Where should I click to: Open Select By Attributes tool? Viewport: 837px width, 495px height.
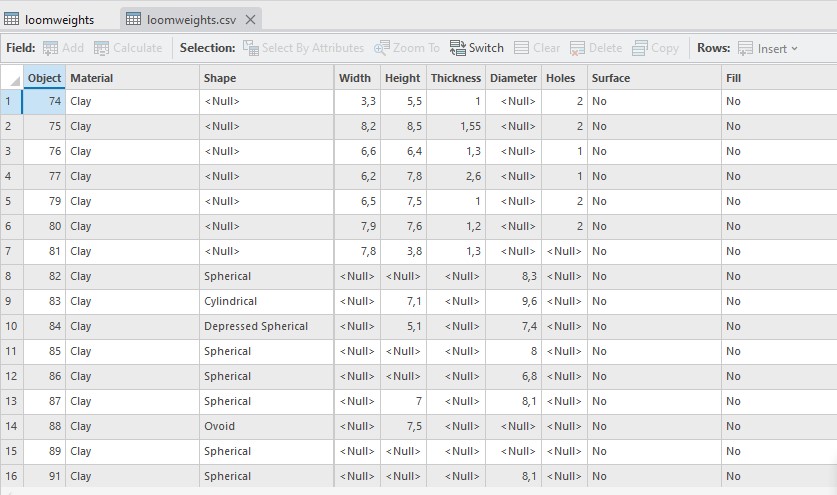[x=251, y=48]
